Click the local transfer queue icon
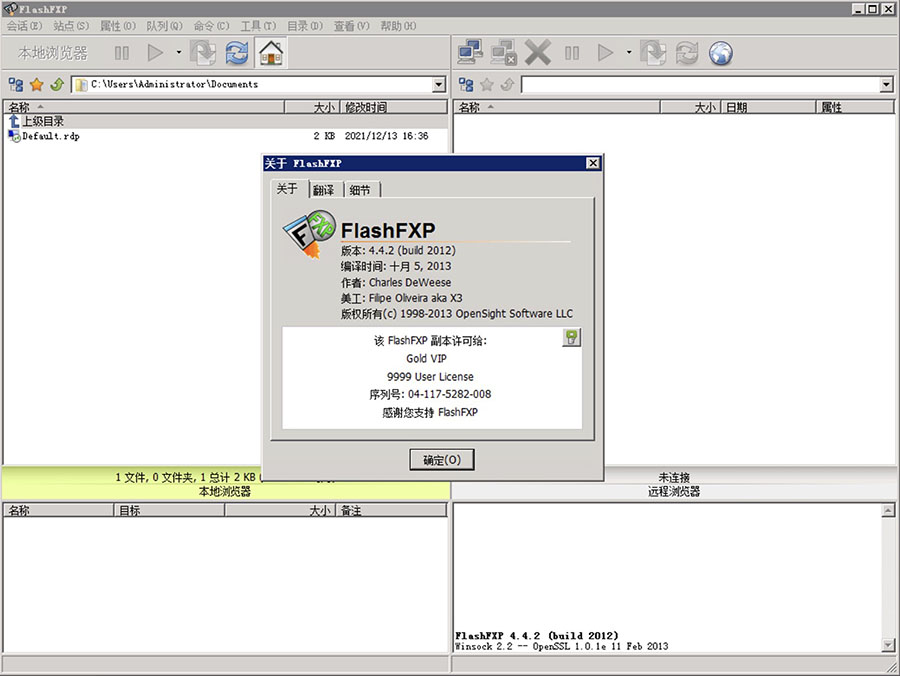 [203, 53]
